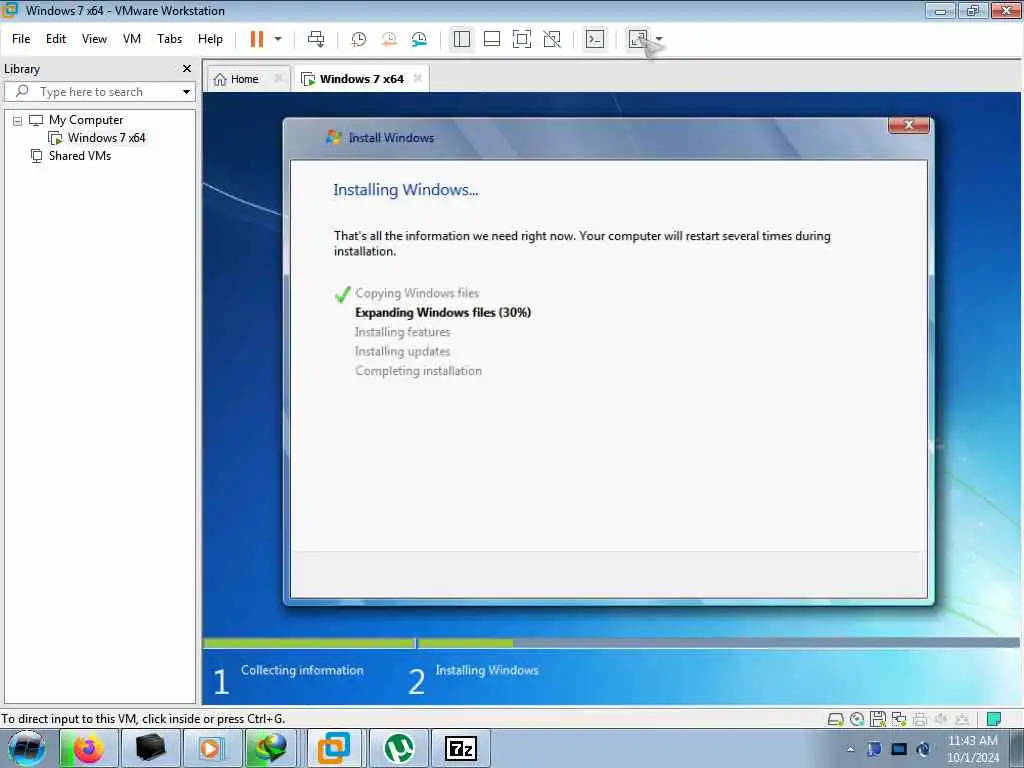Click the taskbar clock showing 11:43 AM
The width and height of the screenshot is (1024, 768).
click(973, 749)
